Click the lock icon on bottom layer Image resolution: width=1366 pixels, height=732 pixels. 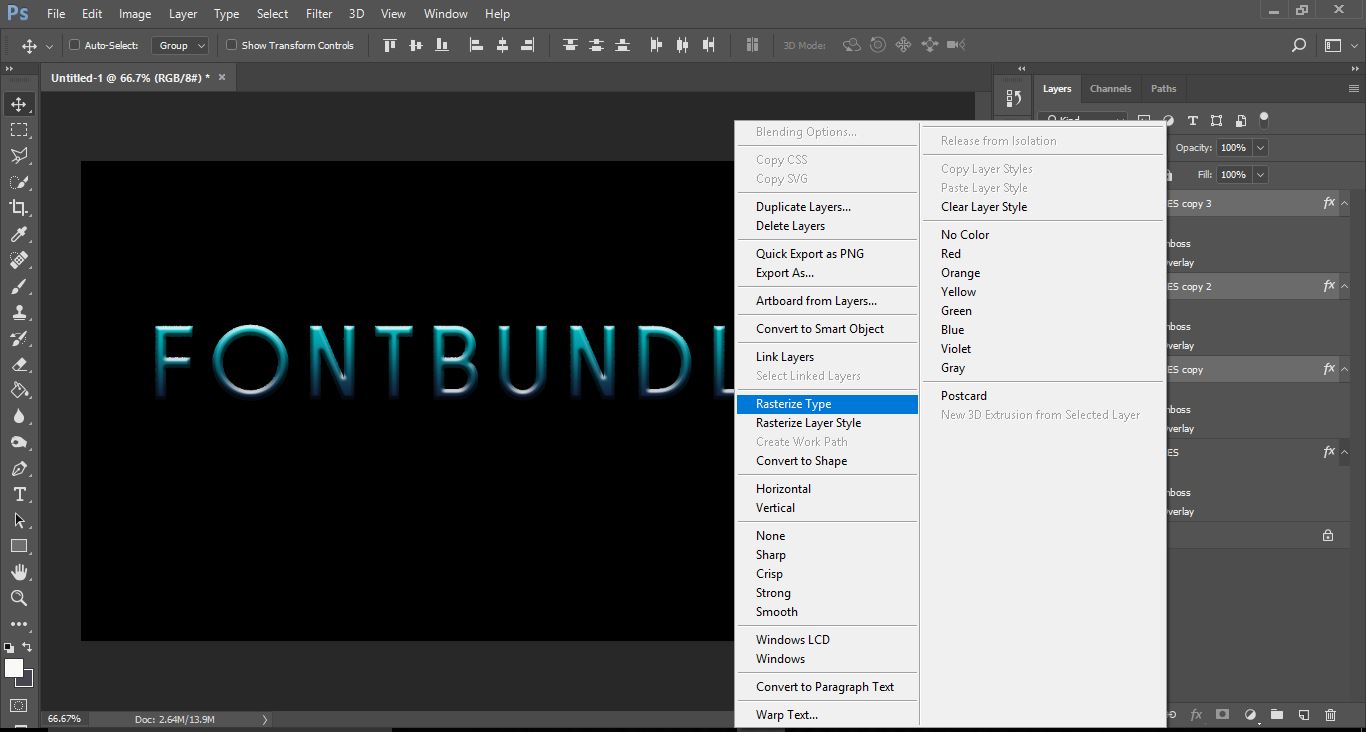click(1328, 535)
